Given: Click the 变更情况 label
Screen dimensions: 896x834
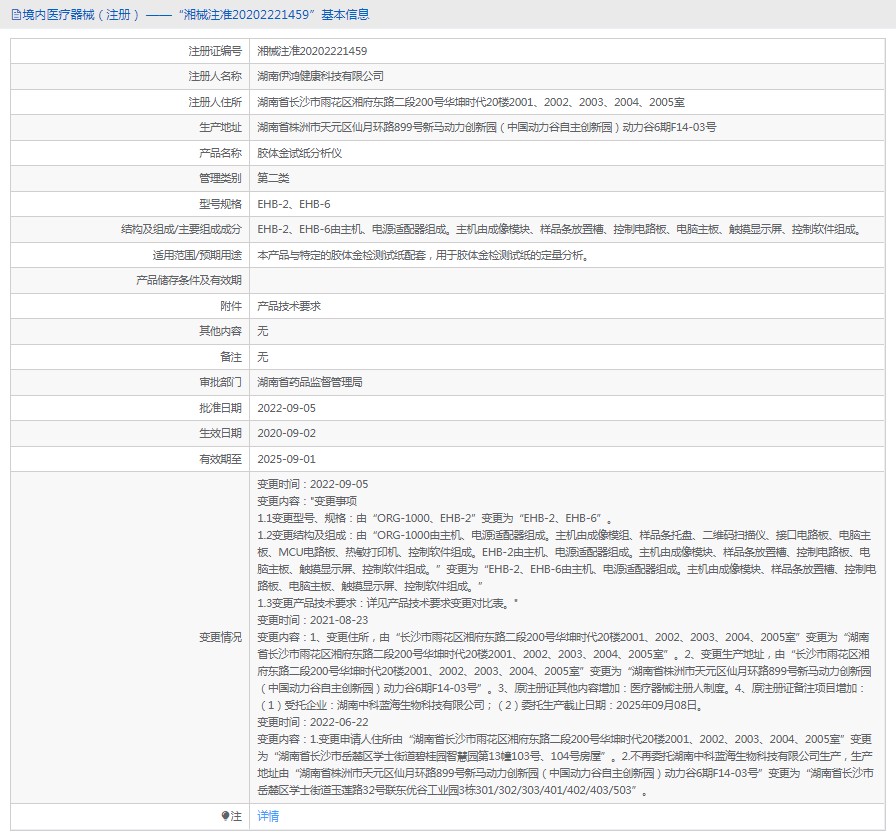Looking at the screenshot, I should (x=220, y=637).
